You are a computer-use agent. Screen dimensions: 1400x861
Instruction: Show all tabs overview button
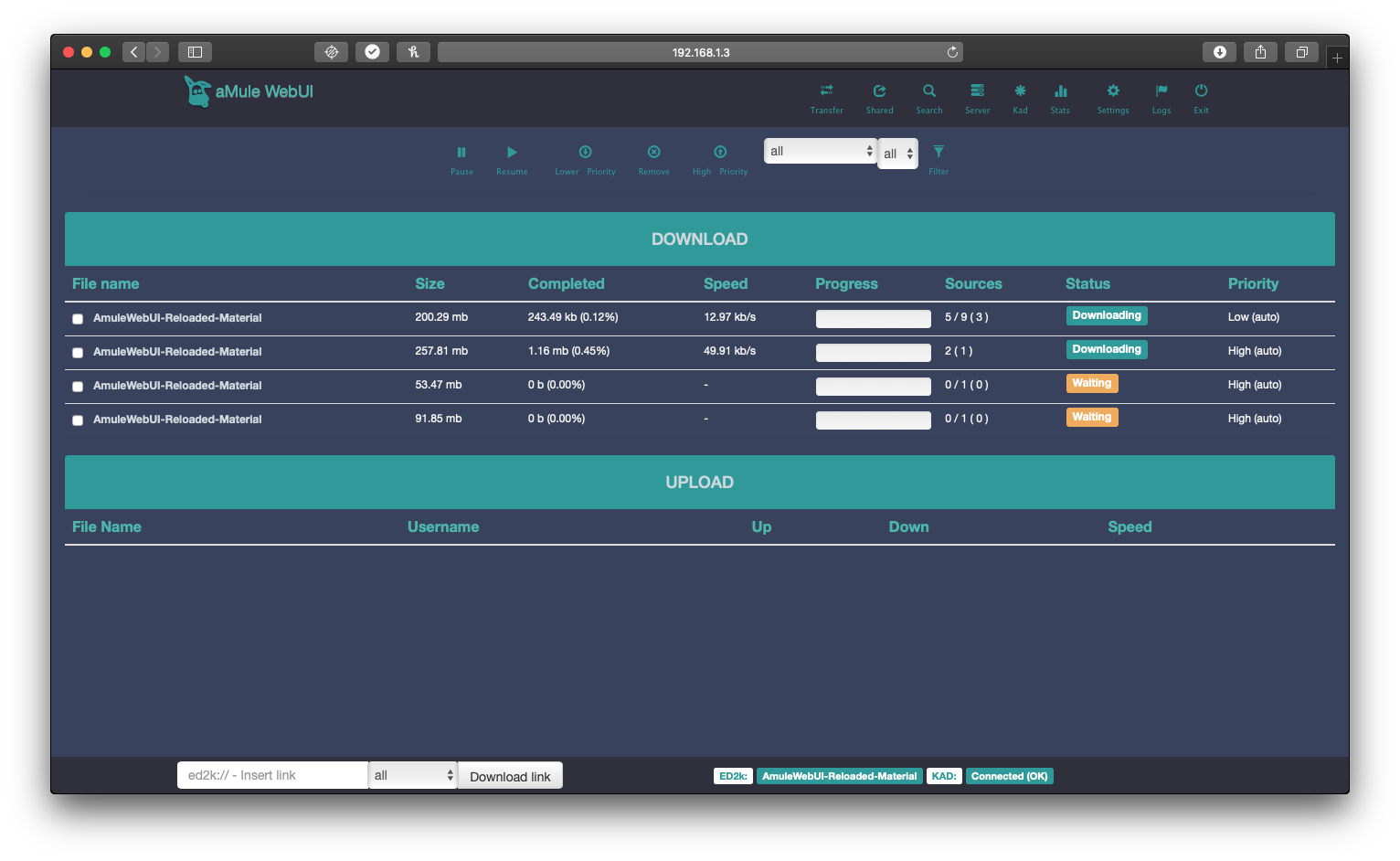(x=1301, y=52)
